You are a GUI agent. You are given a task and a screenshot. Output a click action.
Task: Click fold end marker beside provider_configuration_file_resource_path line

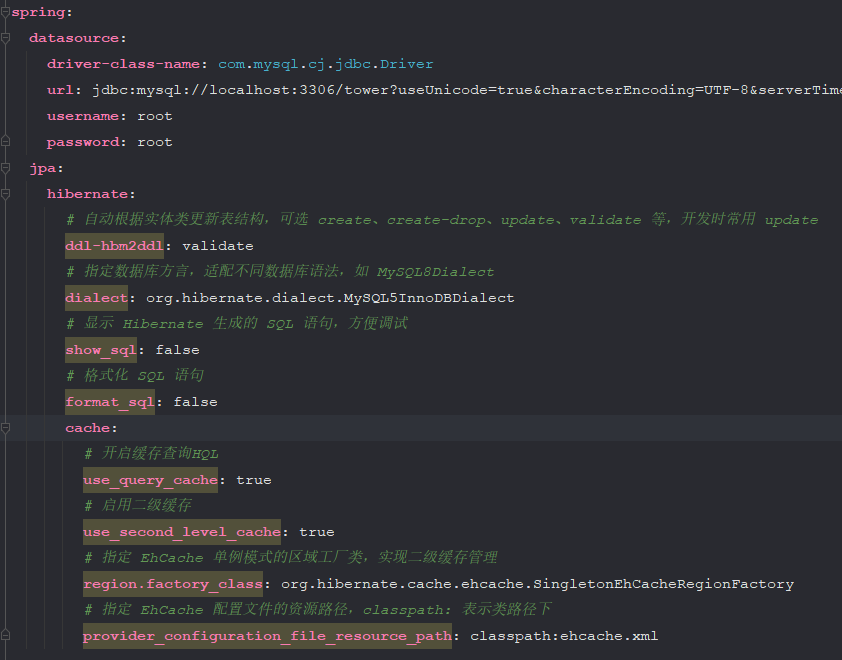5,636
